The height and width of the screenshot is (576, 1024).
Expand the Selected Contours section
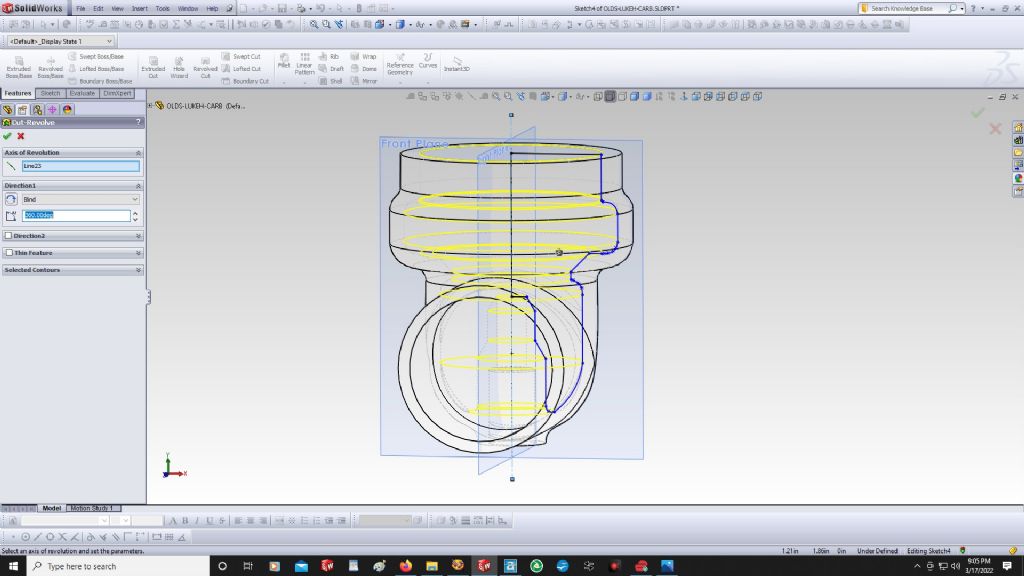138,270
